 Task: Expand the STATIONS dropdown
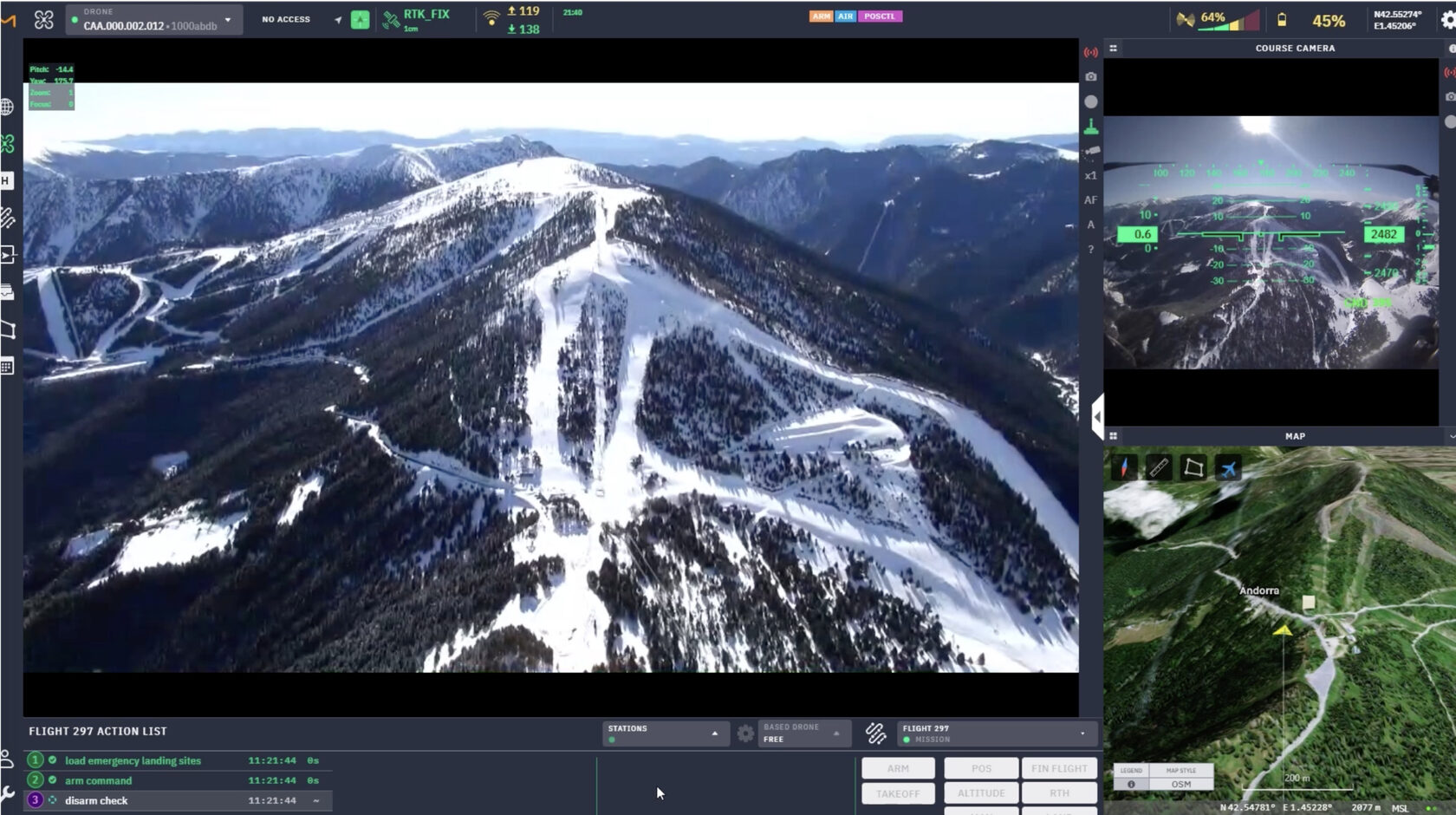[714, 733]
